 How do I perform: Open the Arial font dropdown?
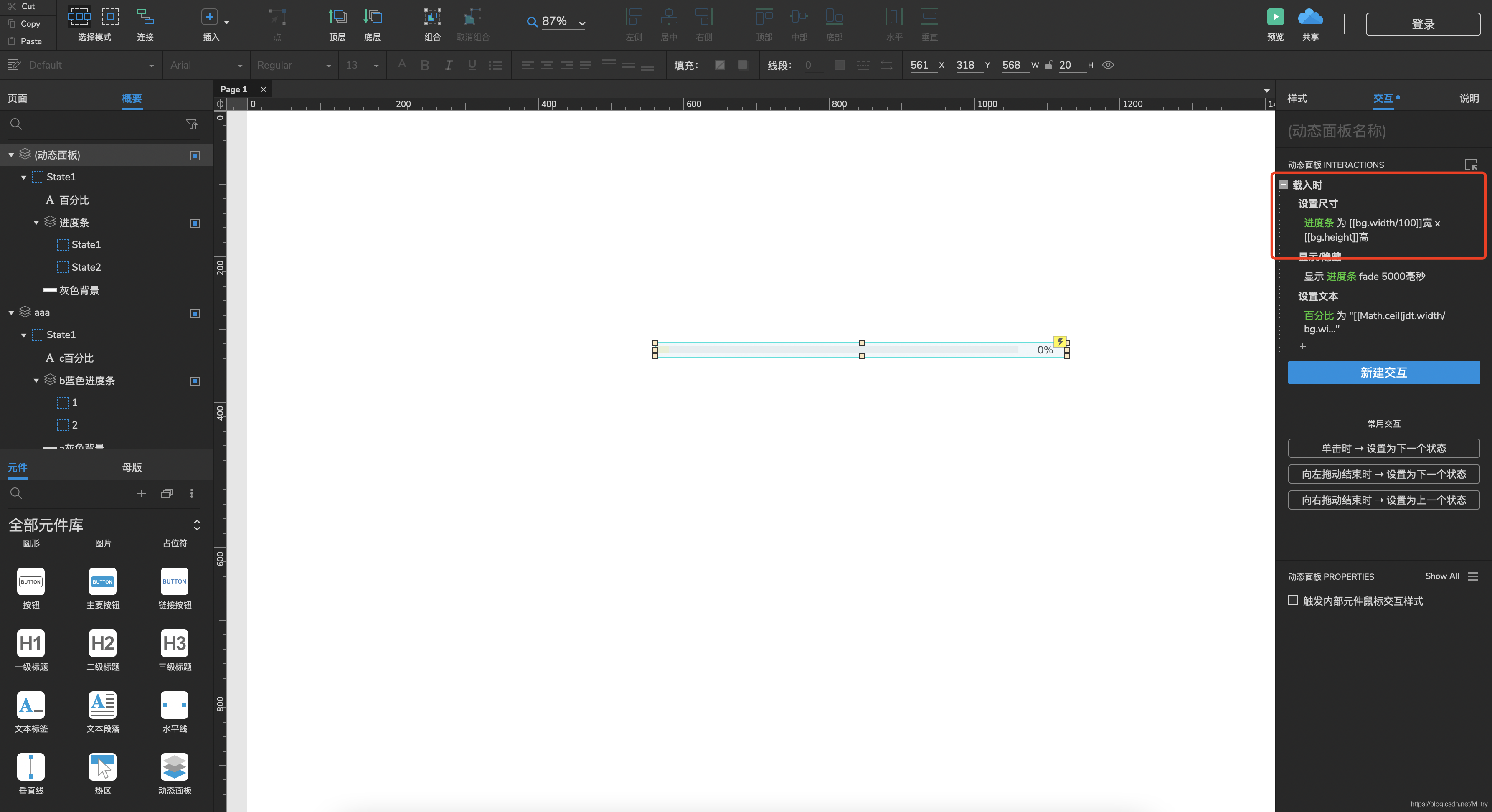206,66
